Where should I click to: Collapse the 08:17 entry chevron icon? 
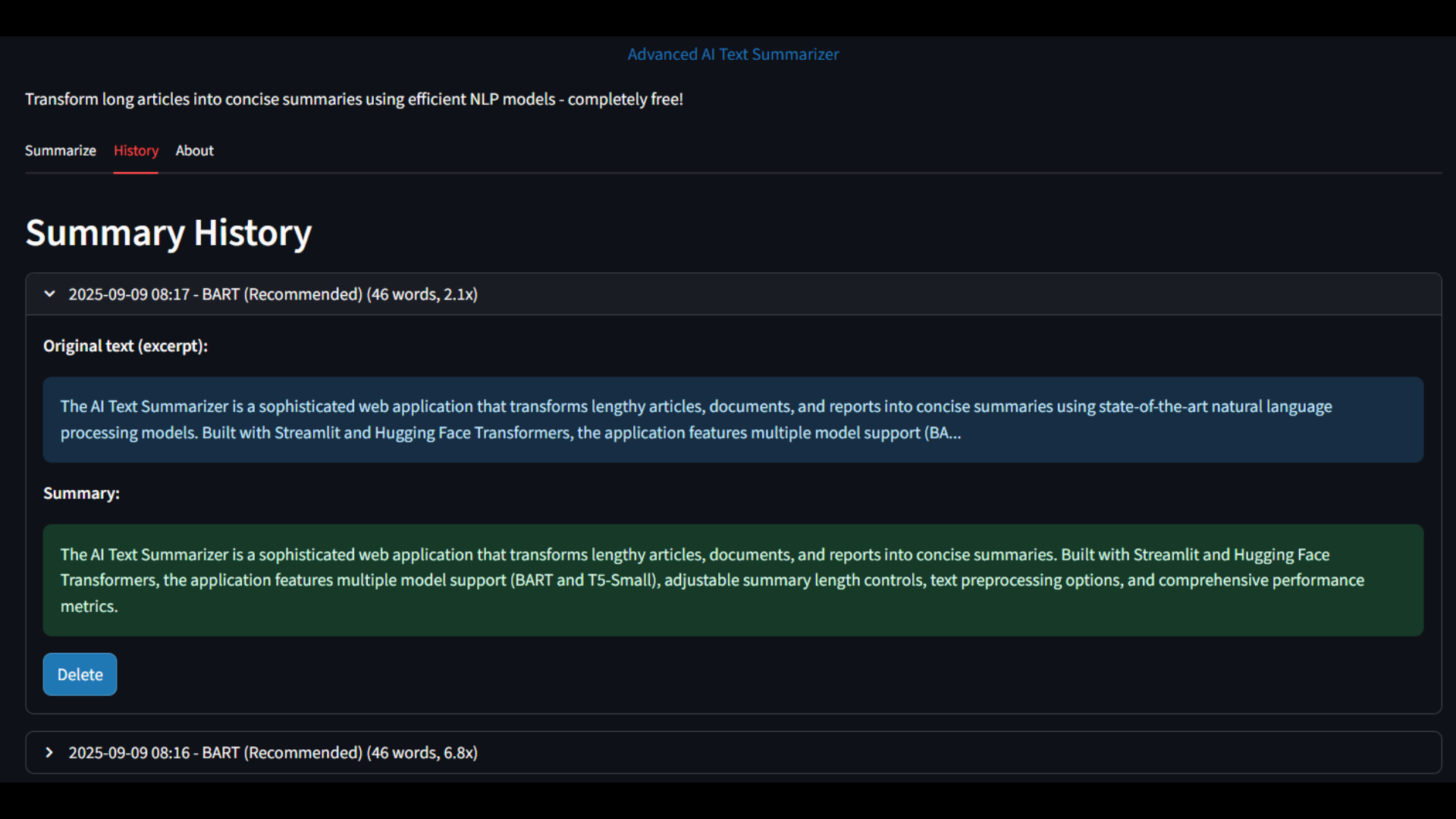pyautogui.click(x=49, y=294)
